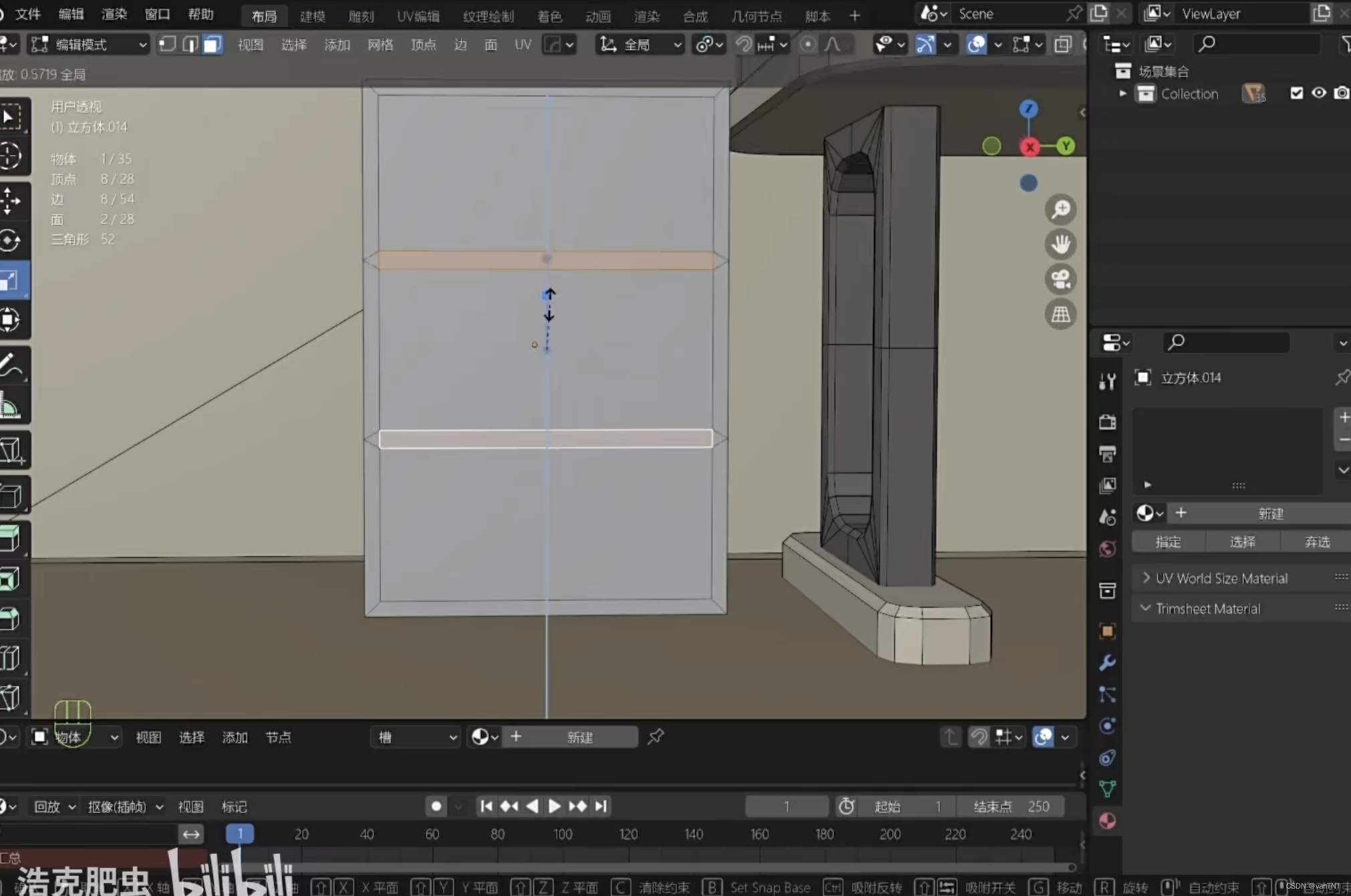The height and width of the screenshot is (896, 1351).
Task: Click frame 100 on the timeline
Action: click(x=563, y=834)
